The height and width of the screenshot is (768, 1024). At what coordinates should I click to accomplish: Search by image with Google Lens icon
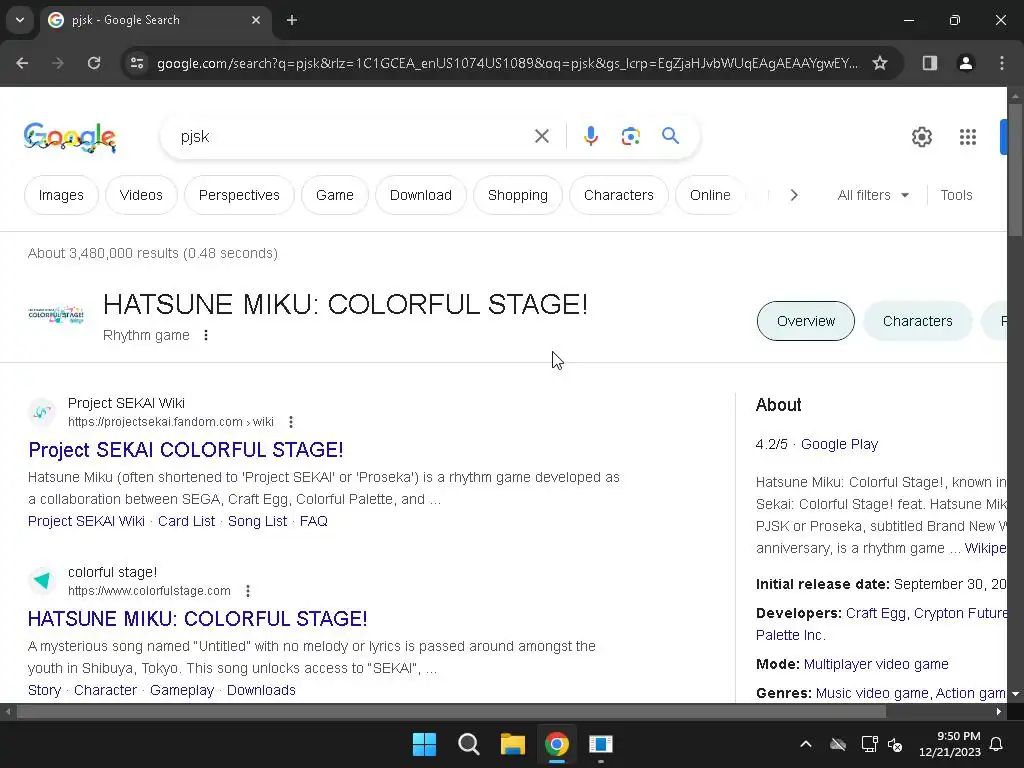630,136
